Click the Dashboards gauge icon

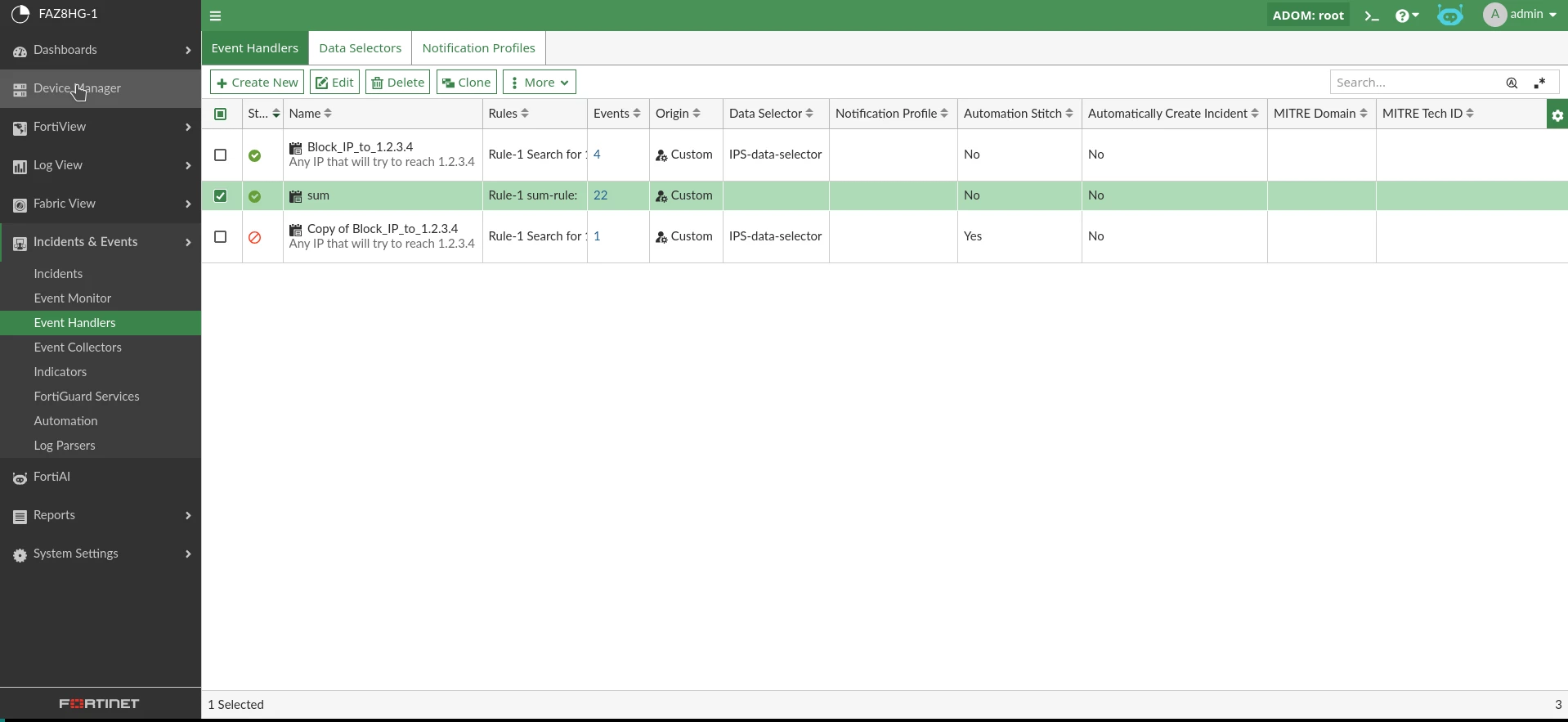20,51
